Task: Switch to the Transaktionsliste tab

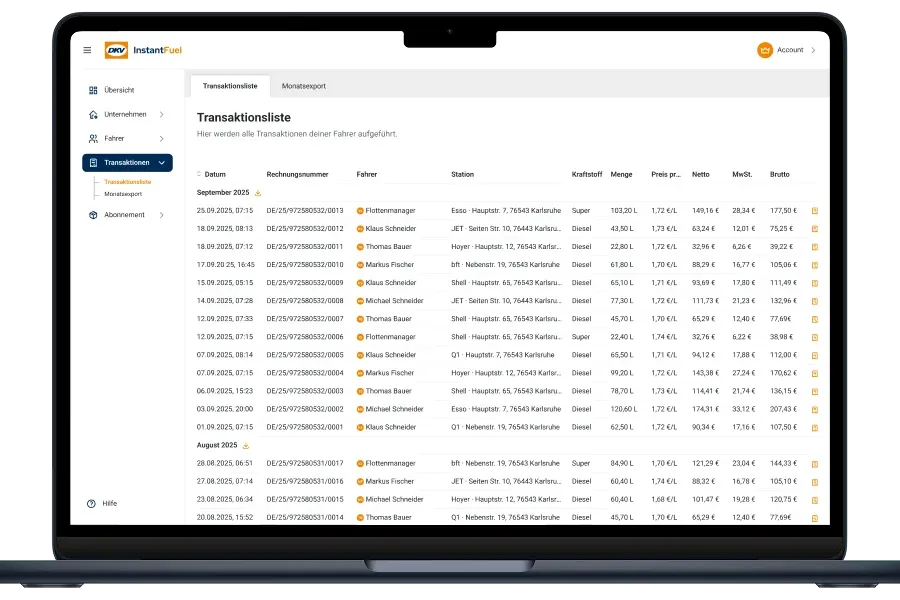Action: (x=230, y=86)
